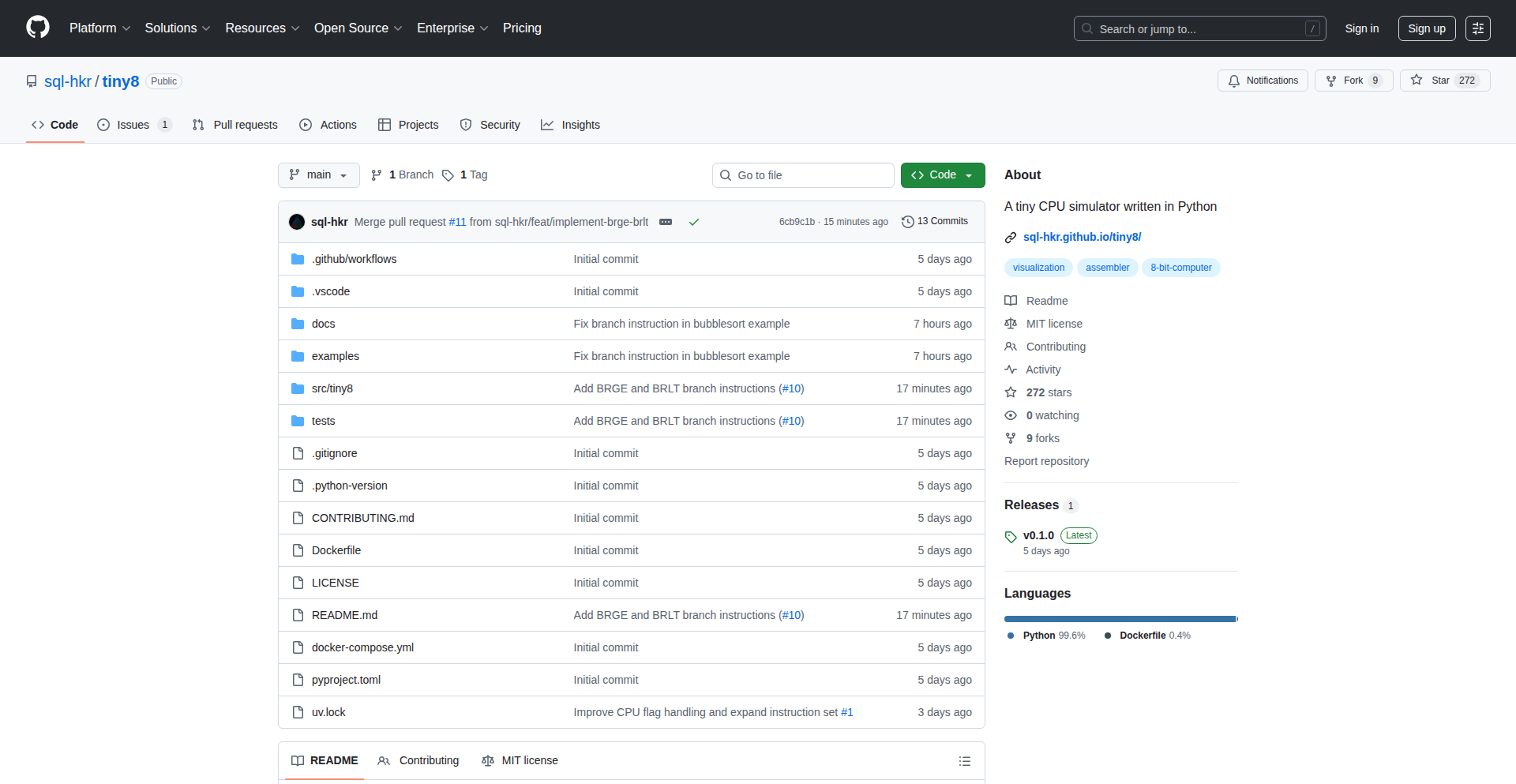The width and height of the screenshot is (1516, 784).
Task: Open the green Code dropdown
Action: click(942, 175)
